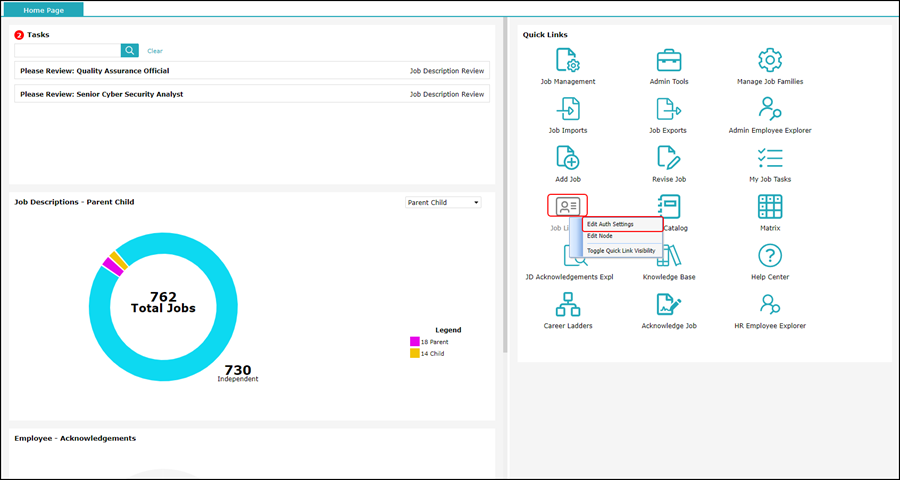Switch to the Home Page tab
The height and width of the screenshot is (481, 900).
44,10
